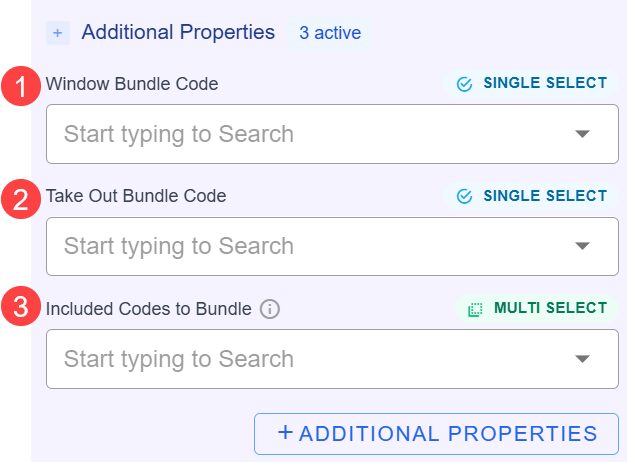This screenshot has height=462, width=627.
Task: Click the Single Select badge for Take Out Bundle Code
Action: click(x=532, y=196)
